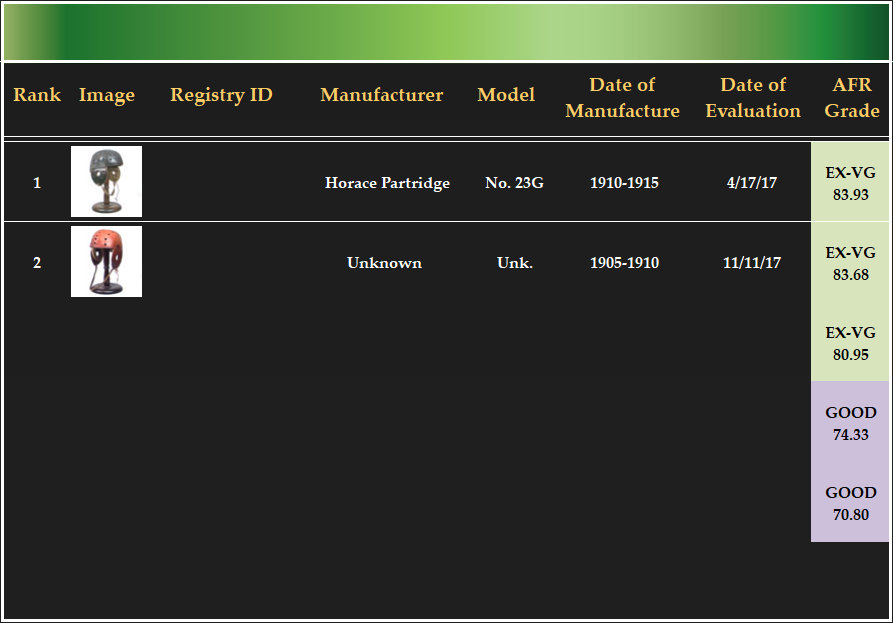
Task: Click the Horace Partridge manufacturer cell
Action: [x=387, y=183]
